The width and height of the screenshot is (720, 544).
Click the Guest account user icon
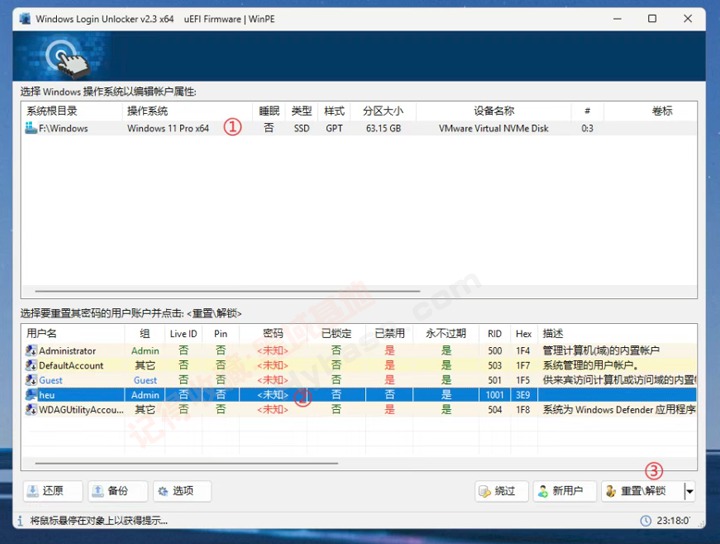pyautogui.click(x=31, y=380)
